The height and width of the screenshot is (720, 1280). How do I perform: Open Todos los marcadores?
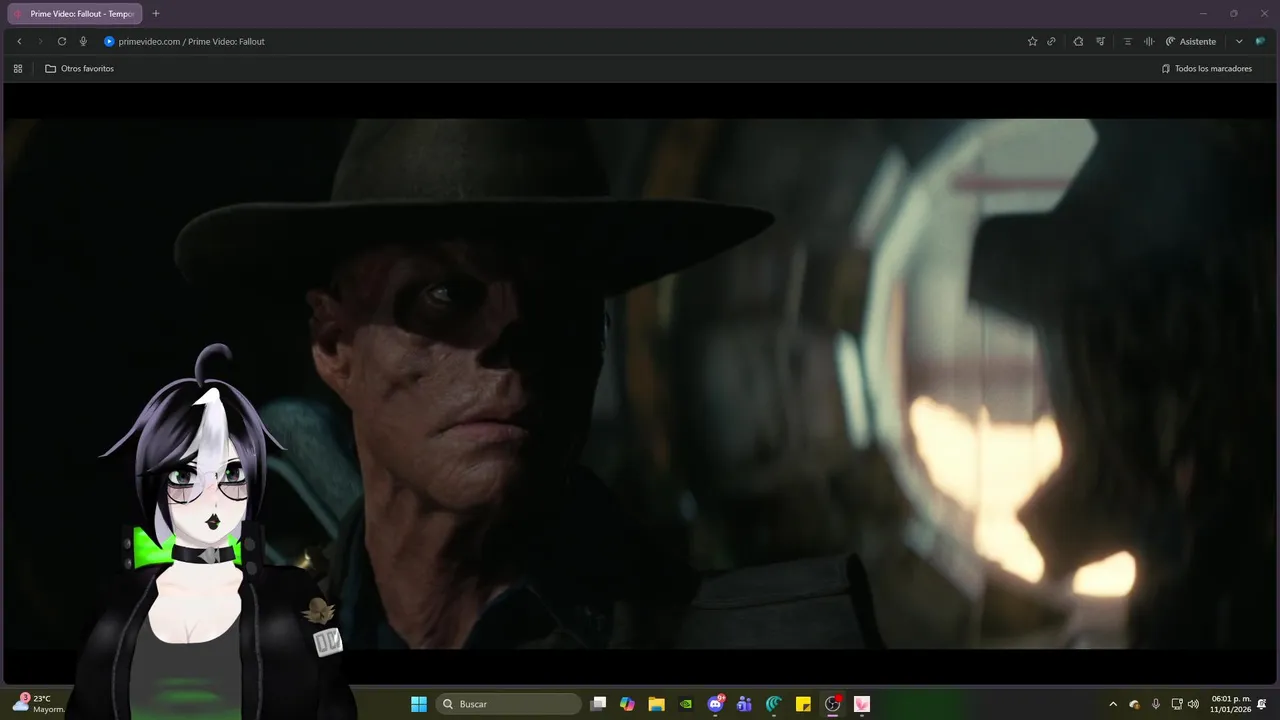pyautogui.click(x=1206, y=69)
